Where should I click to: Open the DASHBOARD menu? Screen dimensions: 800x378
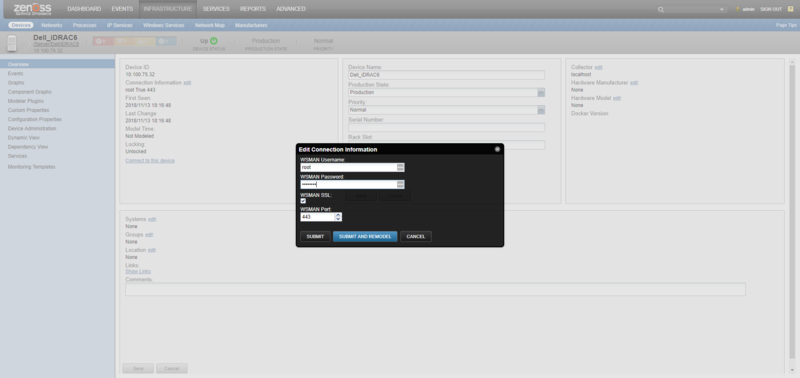click(x=84, y=9)
